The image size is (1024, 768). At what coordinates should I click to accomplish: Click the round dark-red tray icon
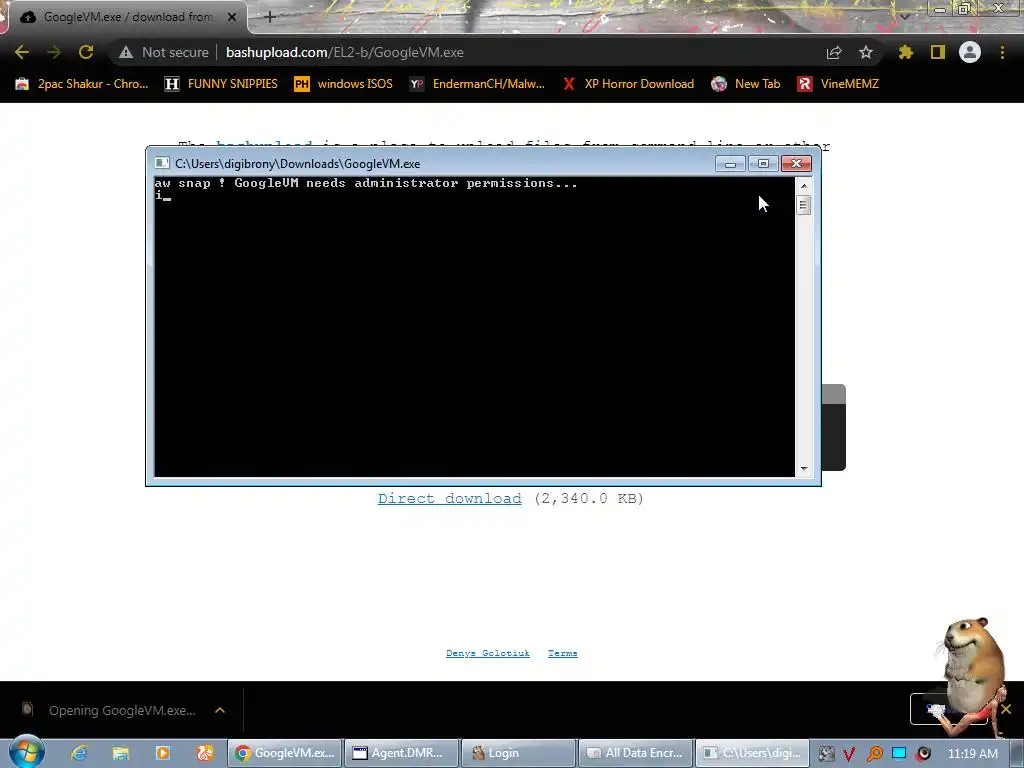pos(923,754)
